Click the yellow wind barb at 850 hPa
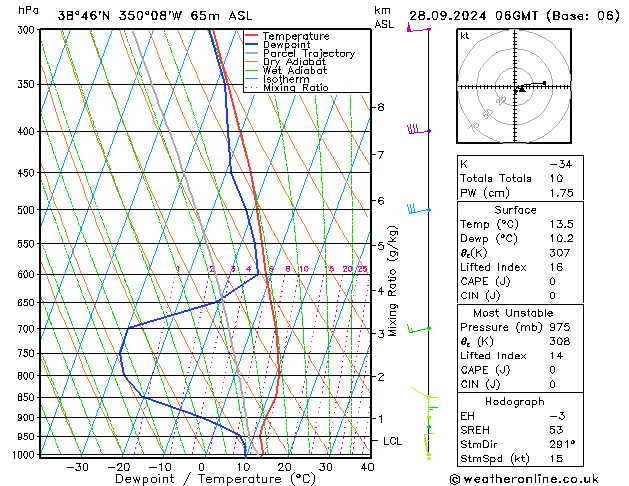 (x=423, y=394)
